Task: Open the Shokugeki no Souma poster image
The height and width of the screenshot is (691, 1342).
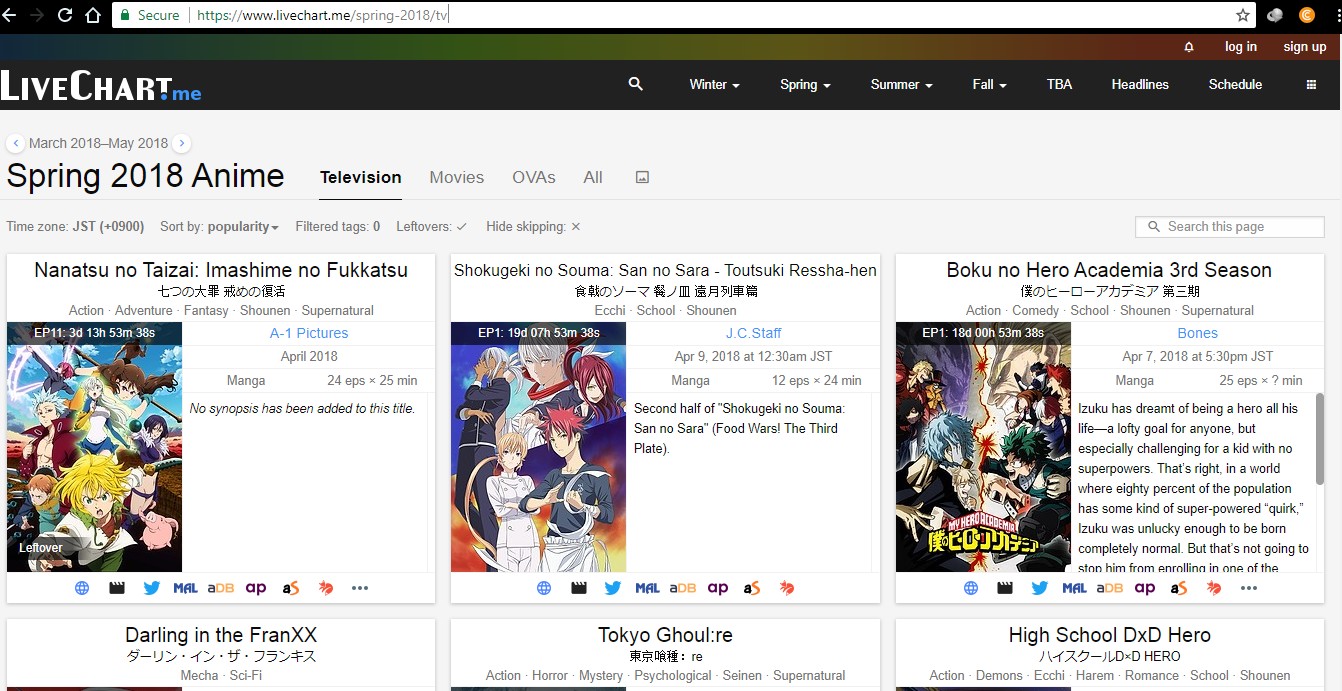Action: 538,447
